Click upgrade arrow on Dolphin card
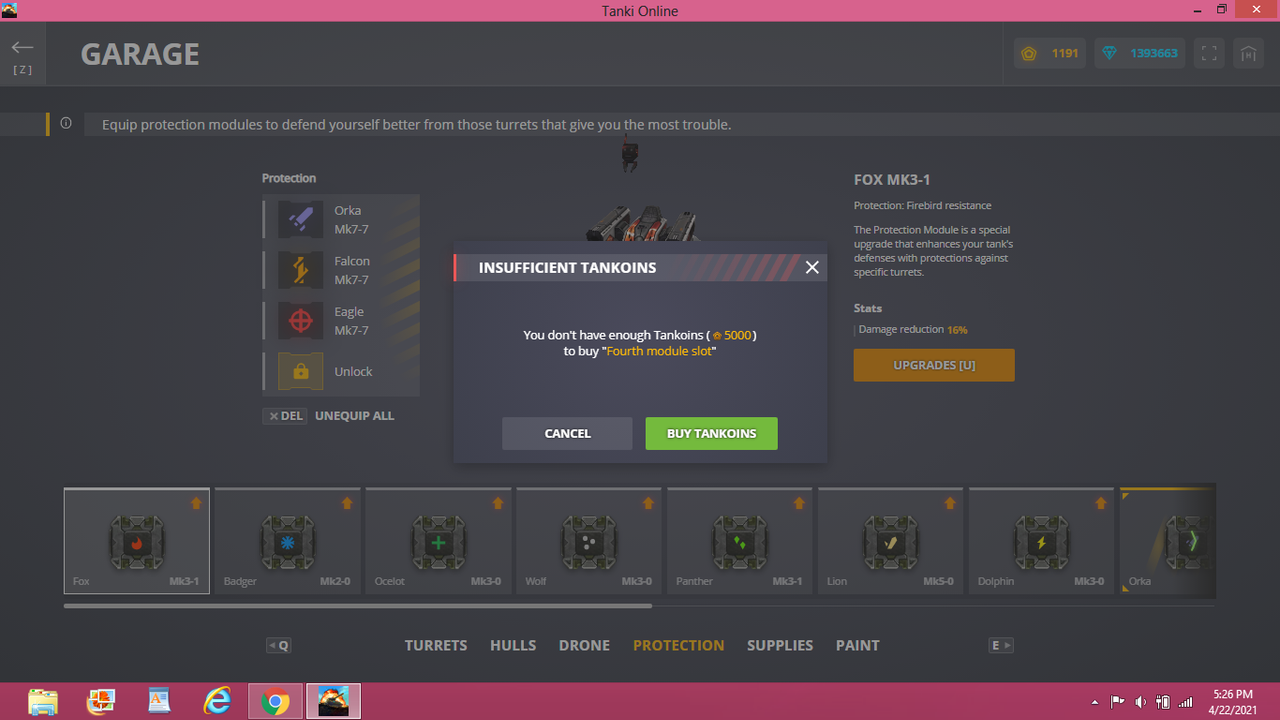This screenshot has width=1280, height=720. [1101, 503]
